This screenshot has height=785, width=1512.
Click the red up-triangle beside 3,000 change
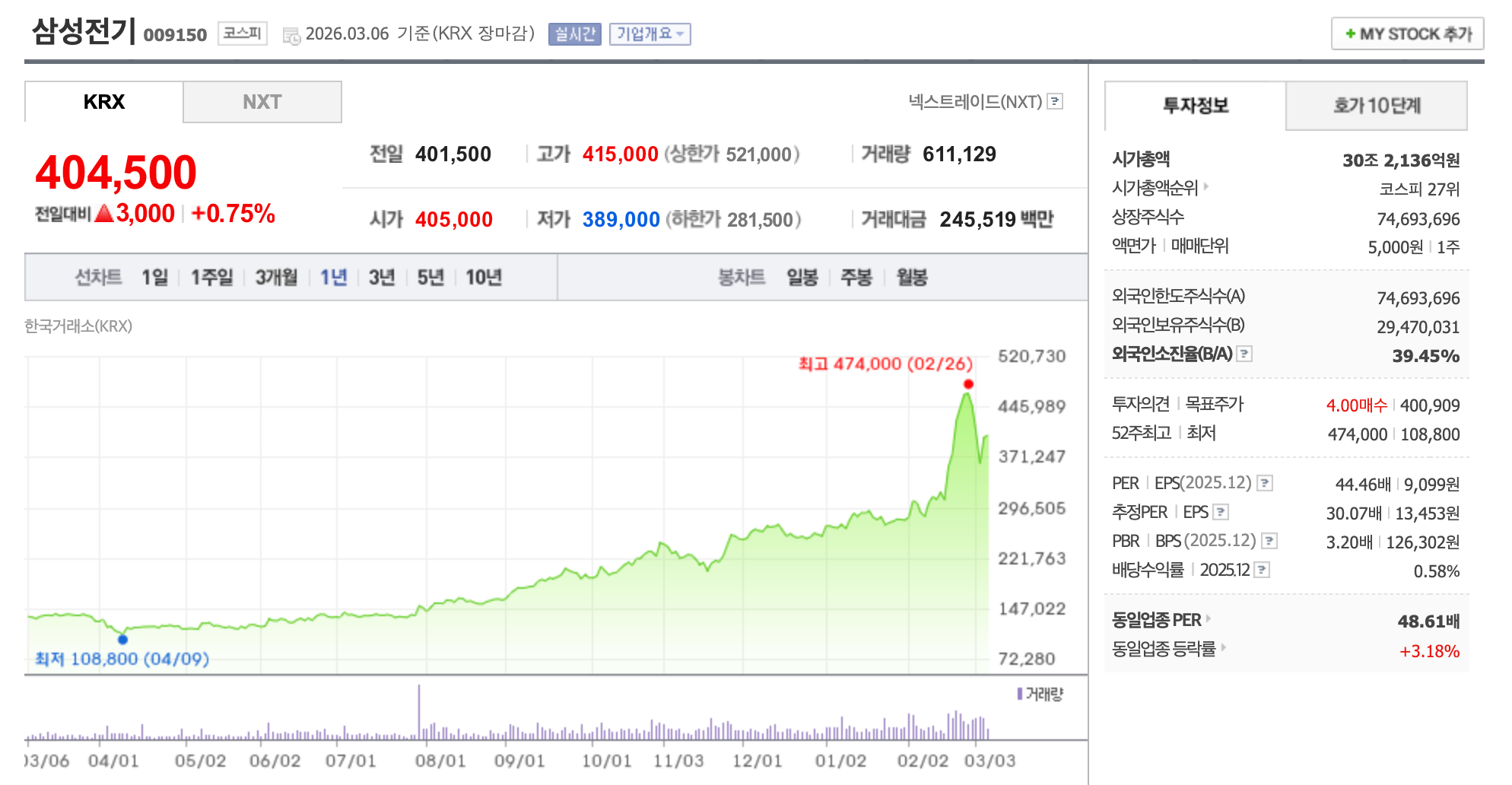pos(104,213)
